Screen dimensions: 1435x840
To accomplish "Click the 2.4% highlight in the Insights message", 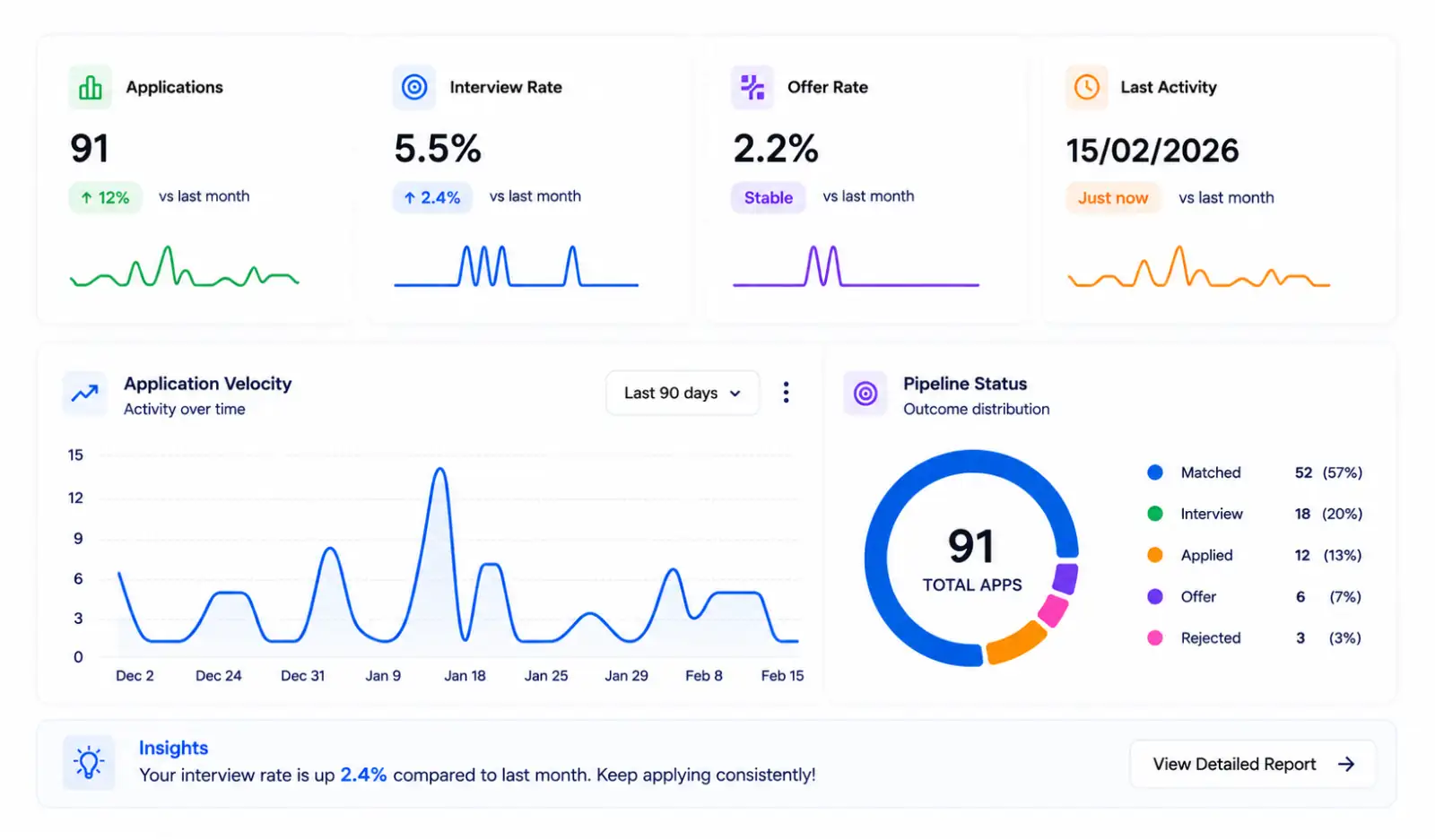I will (363, 775).
